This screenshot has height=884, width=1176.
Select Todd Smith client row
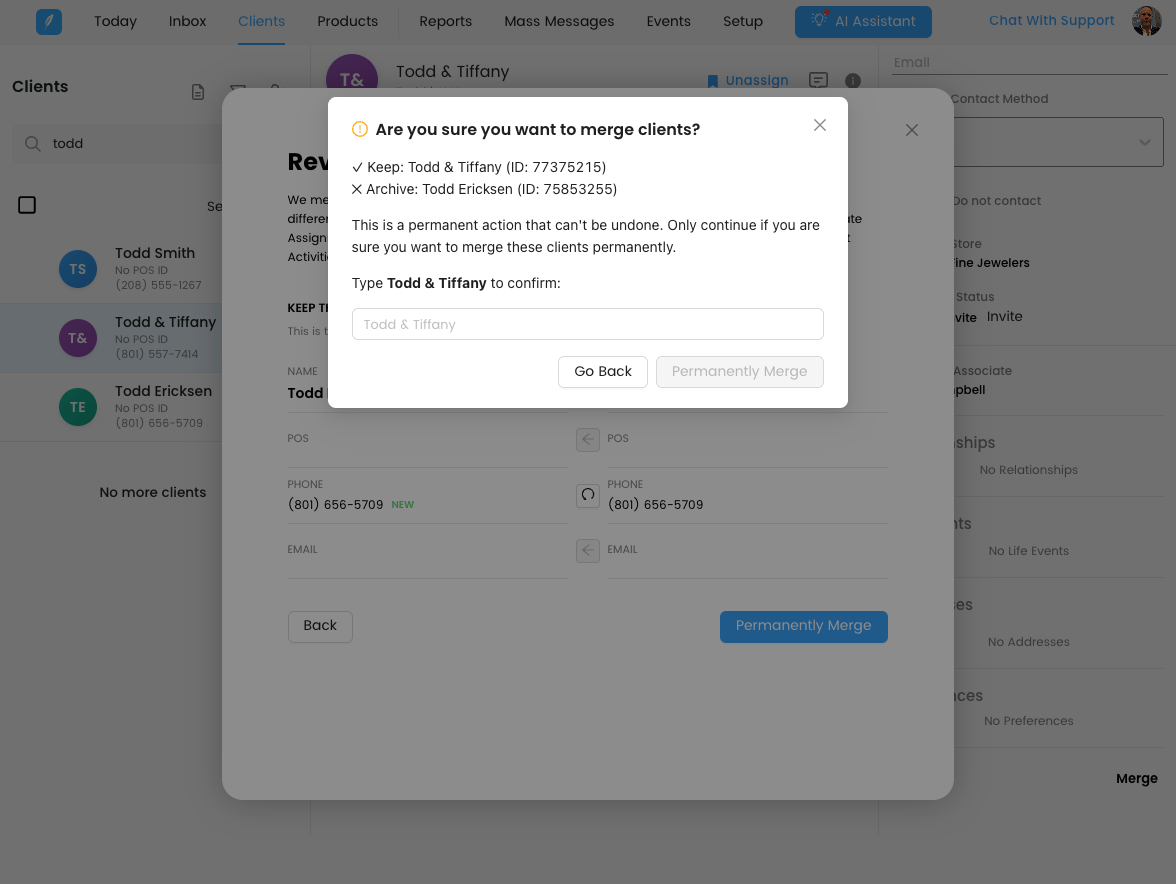[x=111, y=269]
